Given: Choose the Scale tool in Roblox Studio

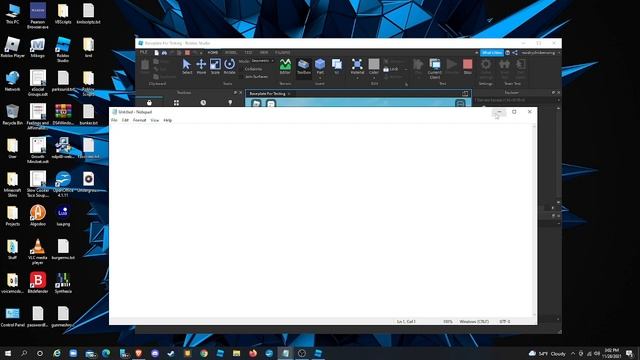Looking at the screenshot, I should [x=215, y=66].
